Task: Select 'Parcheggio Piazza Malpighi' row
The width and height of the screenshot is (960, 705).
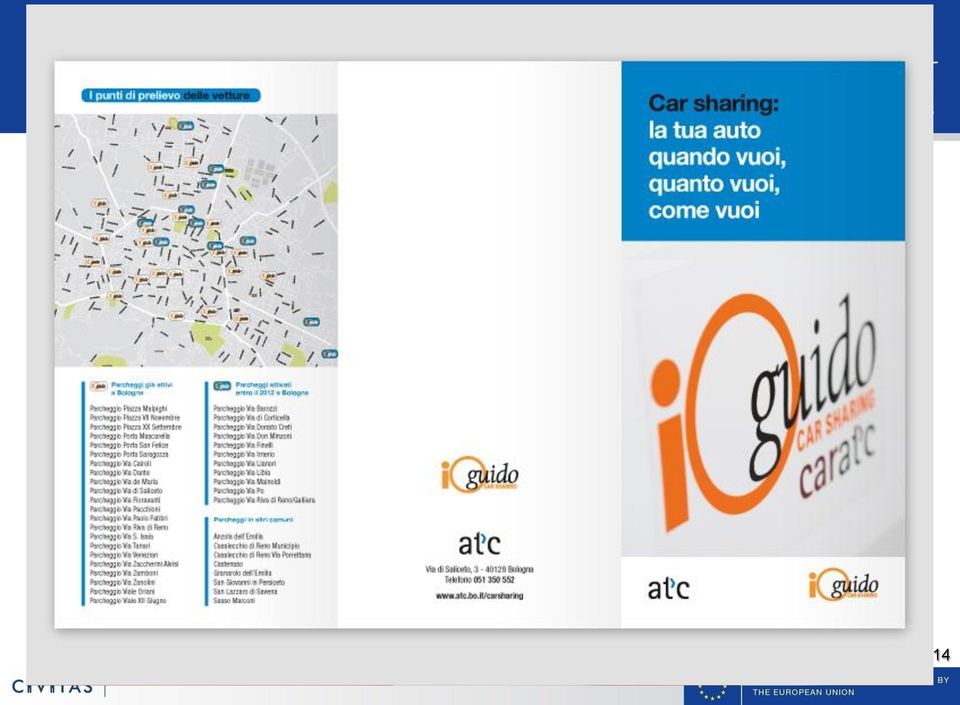Action: tap(129, 408)
